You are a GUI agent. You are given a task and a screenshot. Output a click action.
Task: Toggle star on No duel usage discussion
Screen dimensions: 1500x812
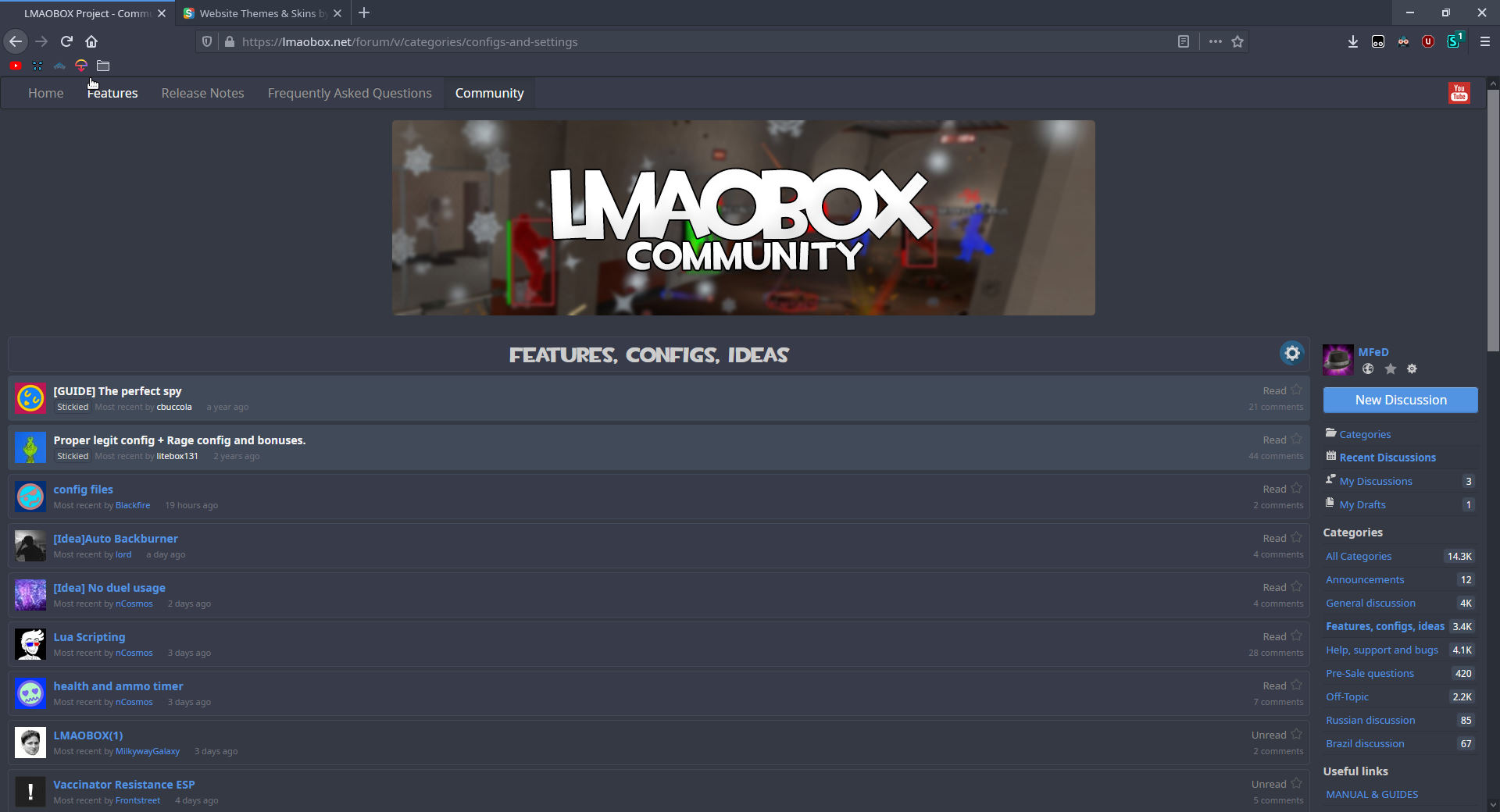1296,586
